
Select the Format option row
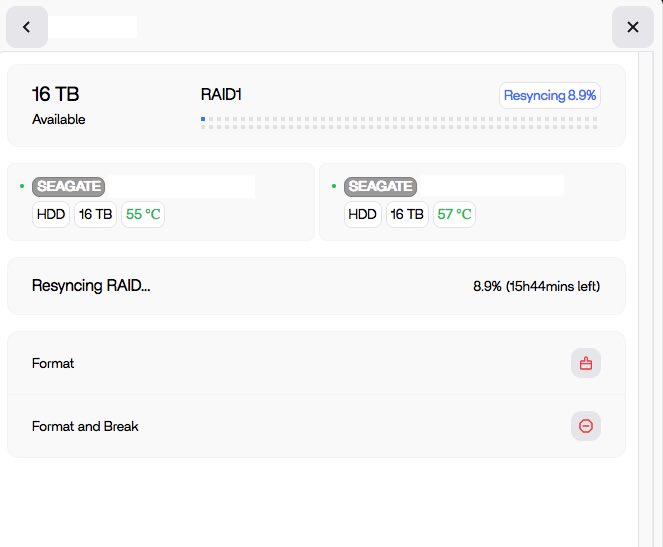click(300, 363)
